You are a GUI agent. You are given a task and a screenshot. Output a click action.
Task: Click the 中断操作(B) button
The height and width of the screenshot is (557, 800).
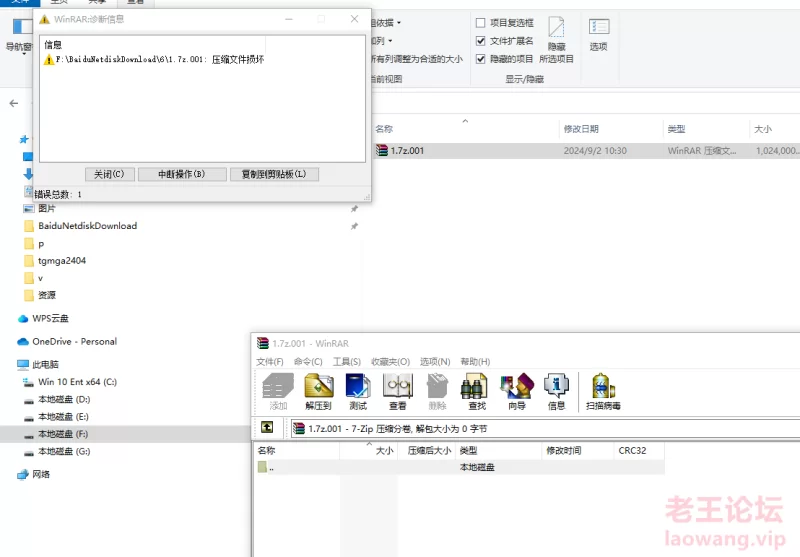[x=182, y=174]
